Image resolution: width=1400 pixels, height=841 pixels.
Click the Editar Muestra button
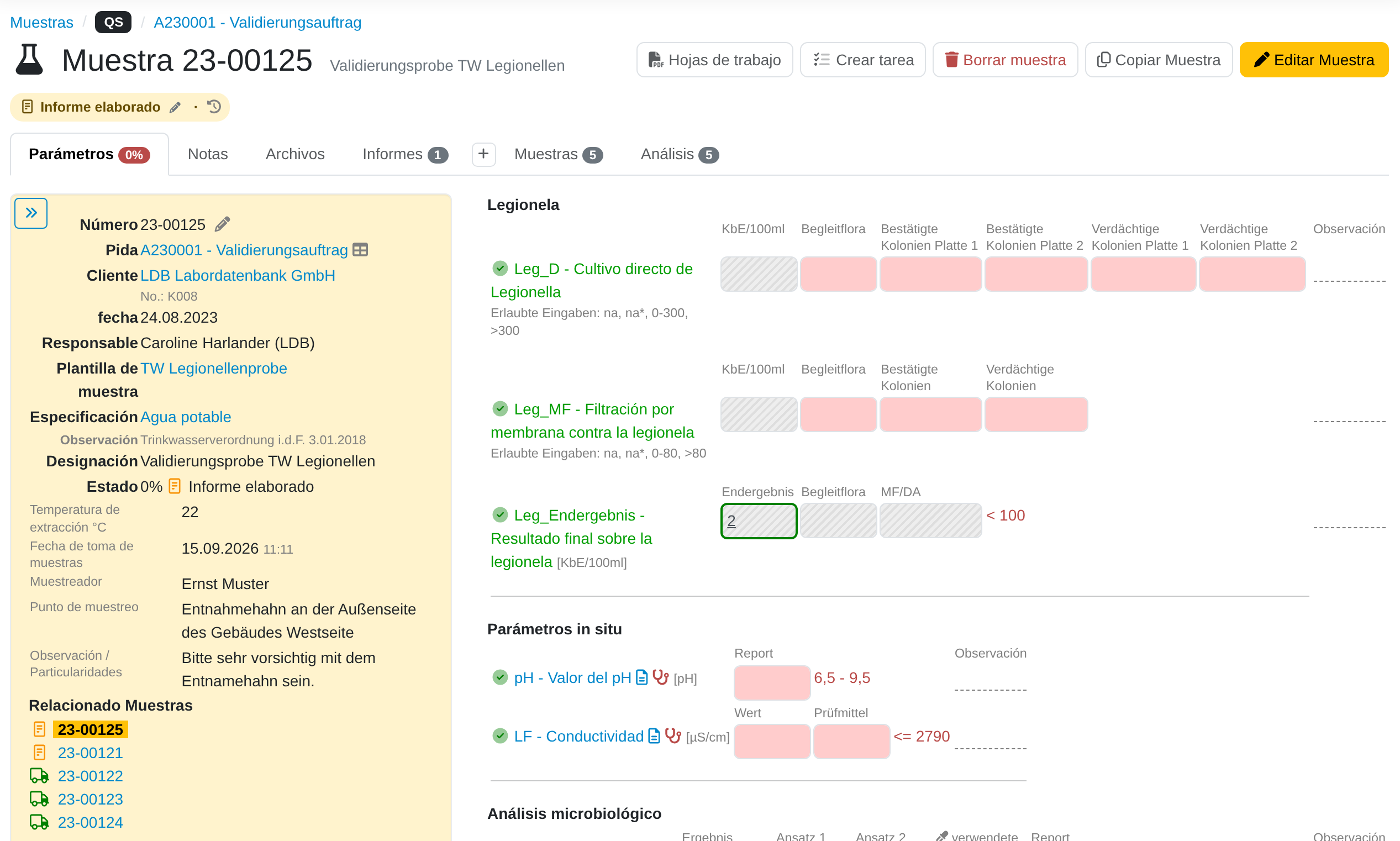(x=1313, y=60)
